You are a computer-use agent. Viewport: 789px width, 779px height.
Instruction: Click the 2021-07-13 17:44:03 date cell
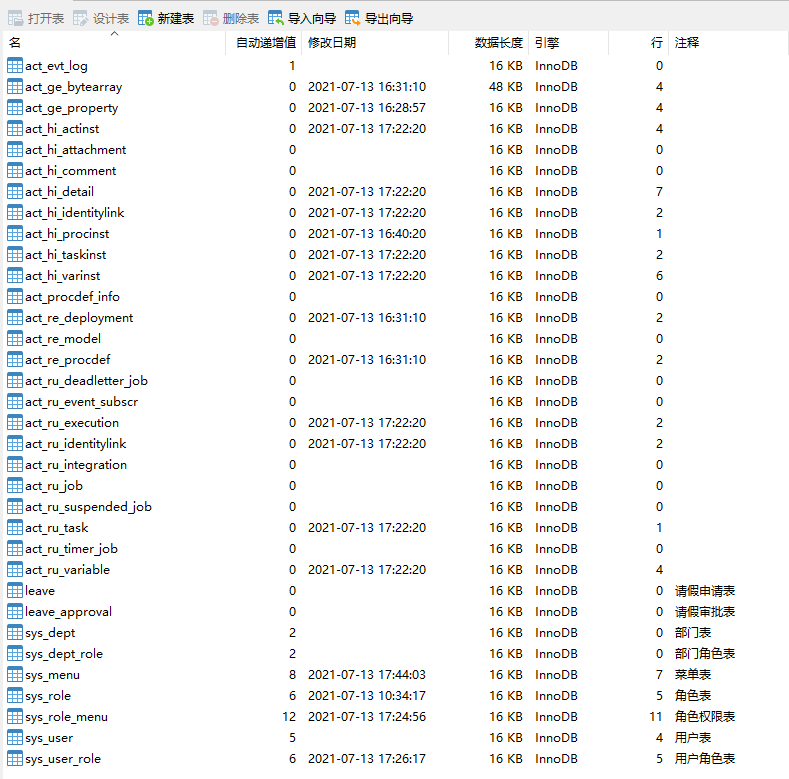coord(367,675)
